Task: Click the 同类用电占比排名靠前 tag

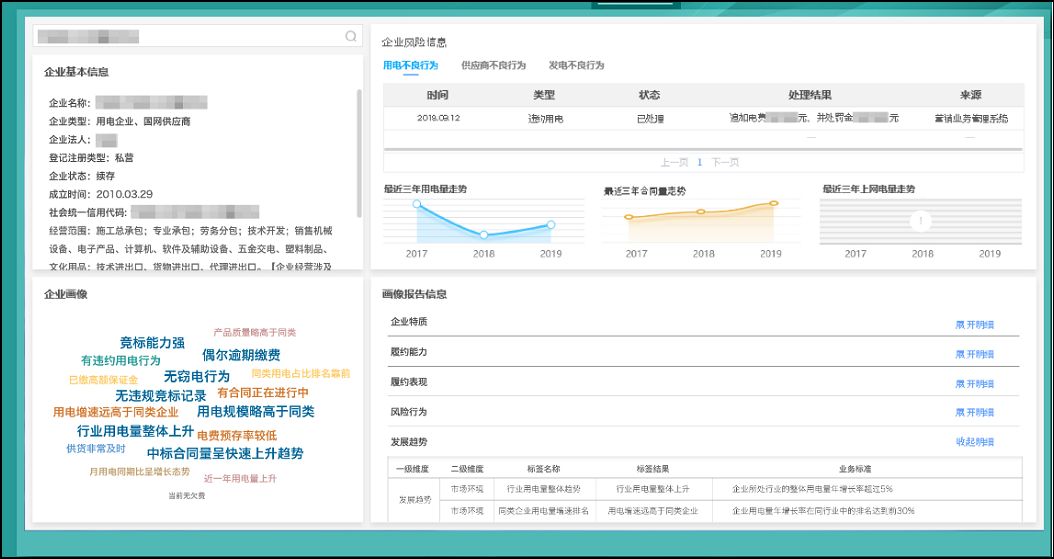Action: pos(301,374)
